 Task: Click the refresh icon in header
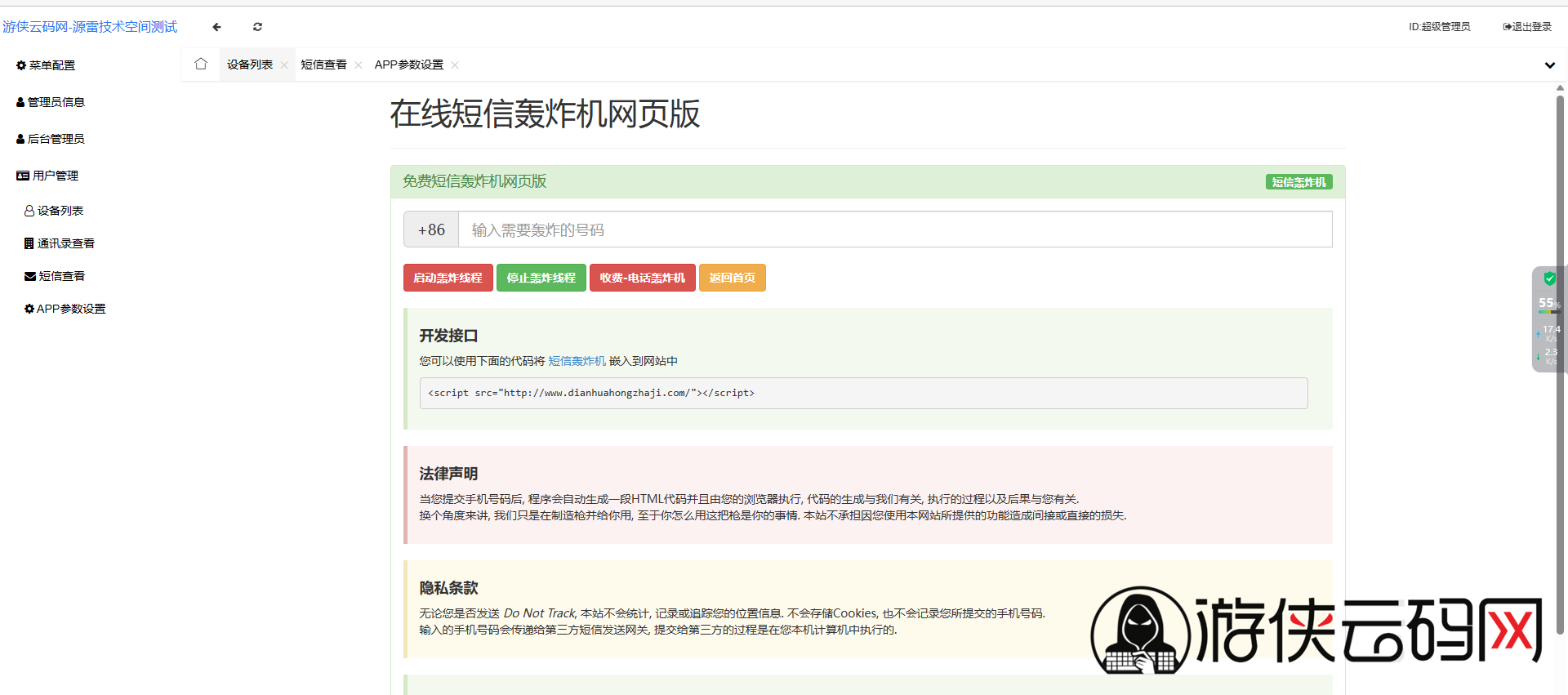click(257, 27)
